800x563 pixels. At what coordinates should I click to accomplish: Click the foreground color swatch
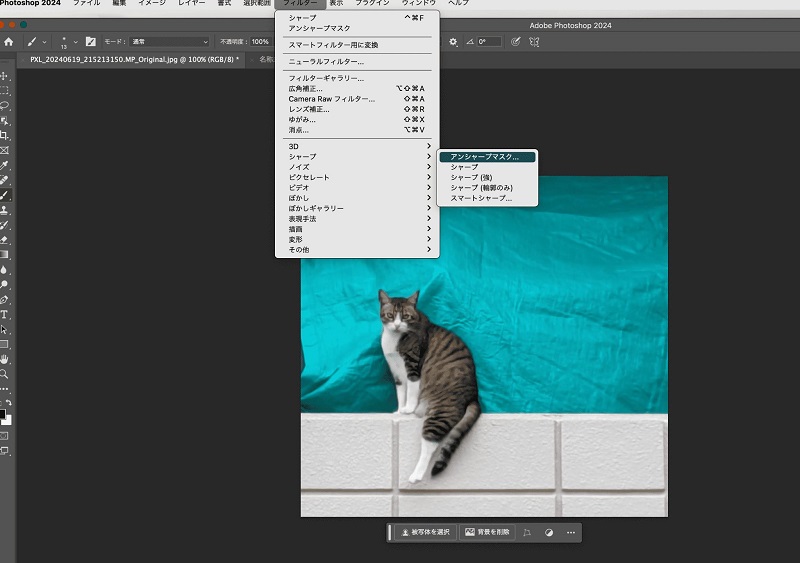(3, 413)
